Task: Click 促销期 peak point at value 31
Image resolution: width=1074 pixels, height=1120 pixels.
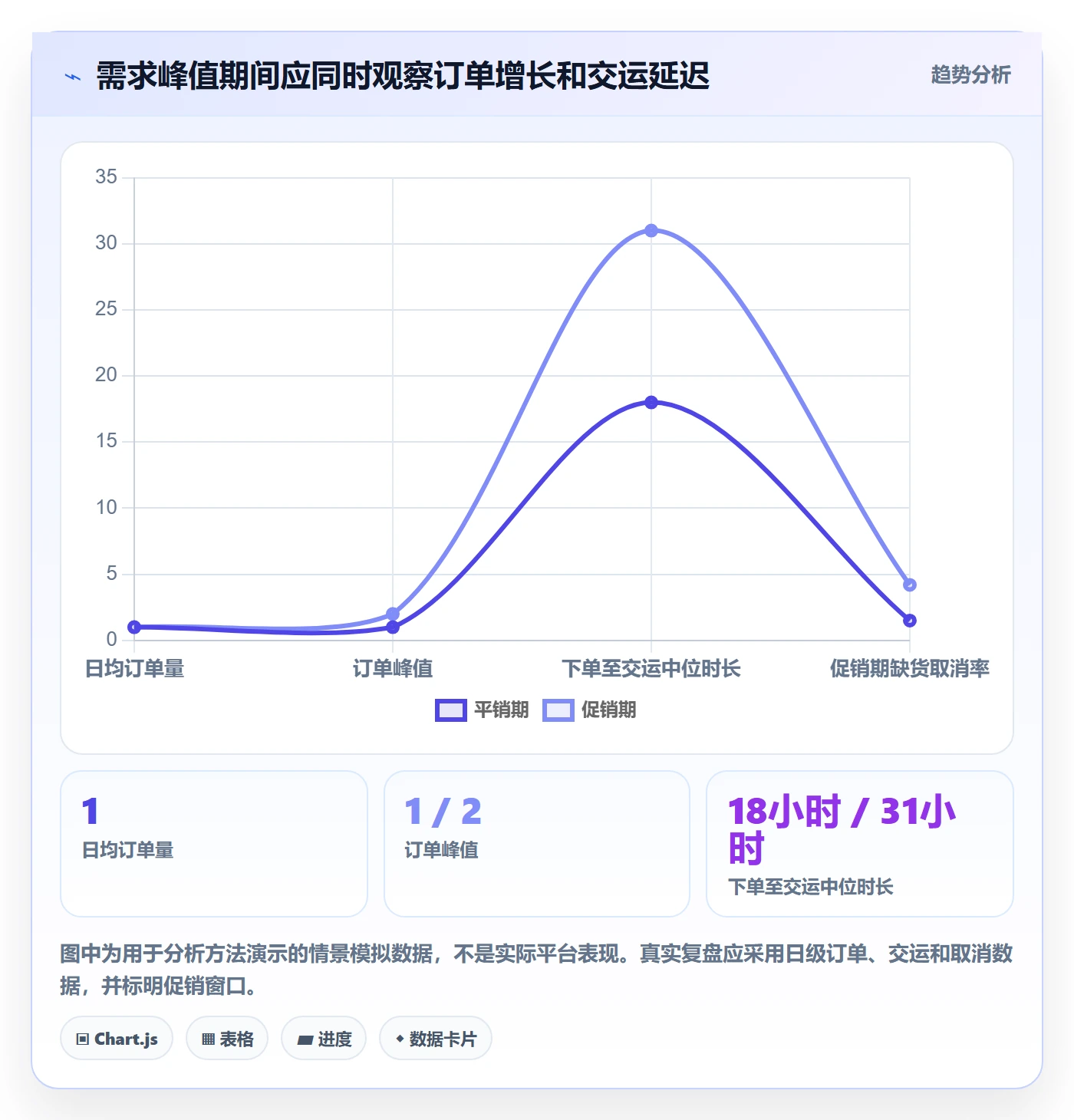Action: tap(651, 231)
